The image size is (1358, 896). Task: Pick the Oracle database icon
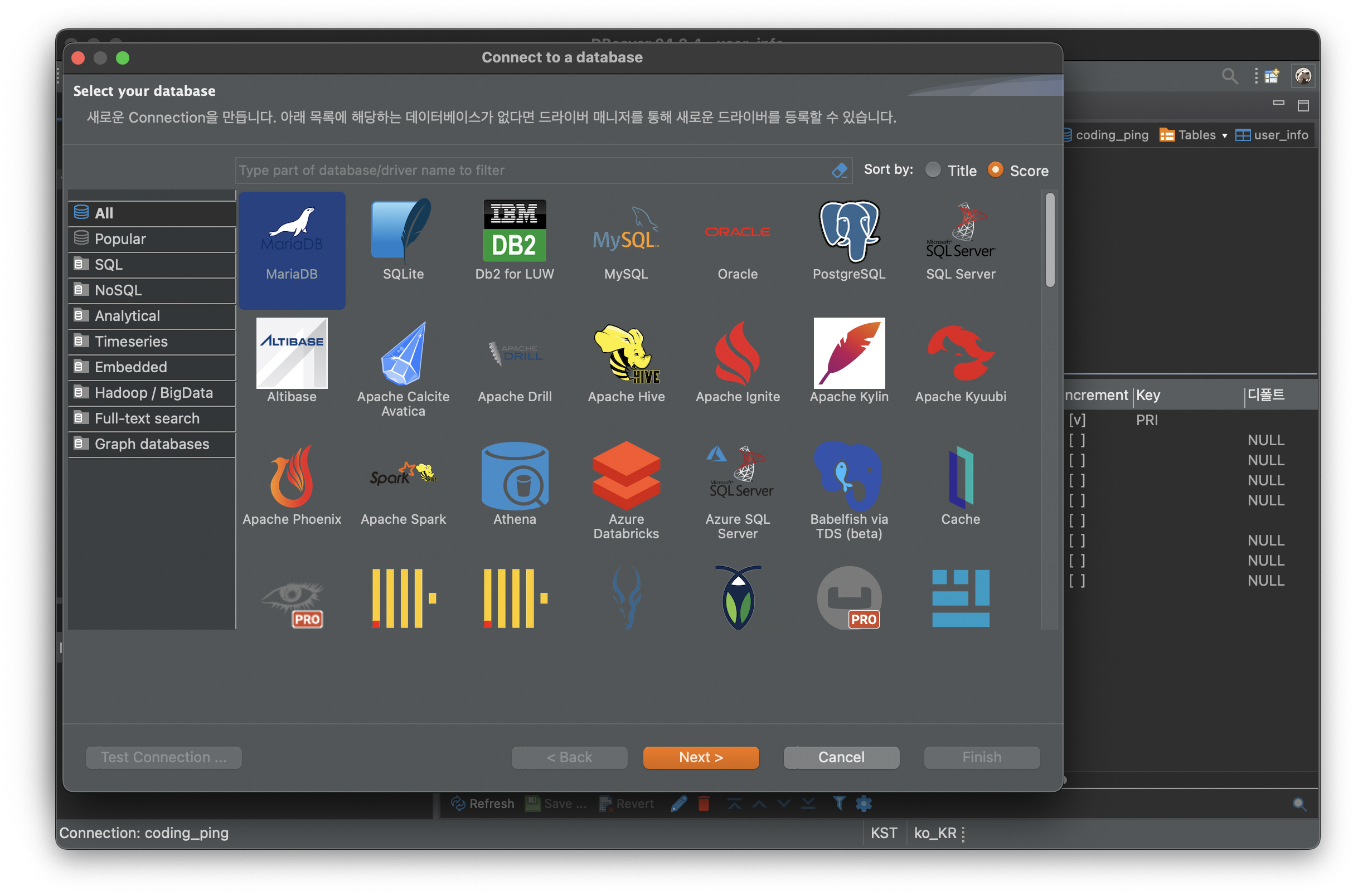coord(738,240)
